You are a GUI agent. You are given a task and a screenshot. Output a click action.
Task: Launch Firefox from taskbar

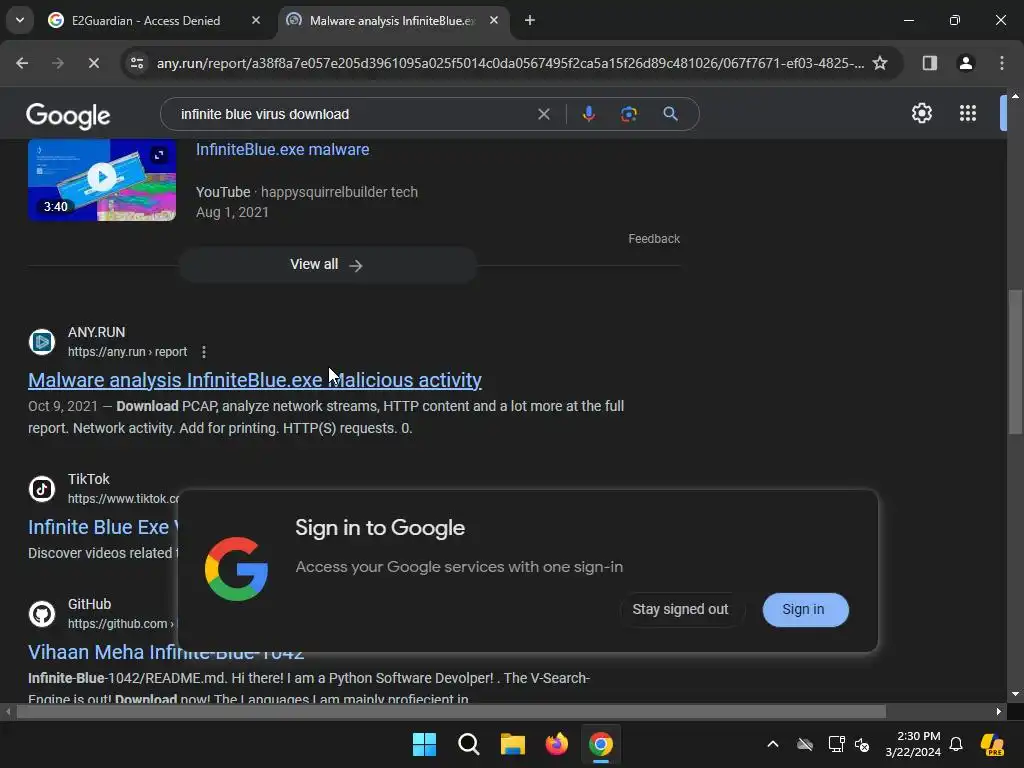coord(556,744)
